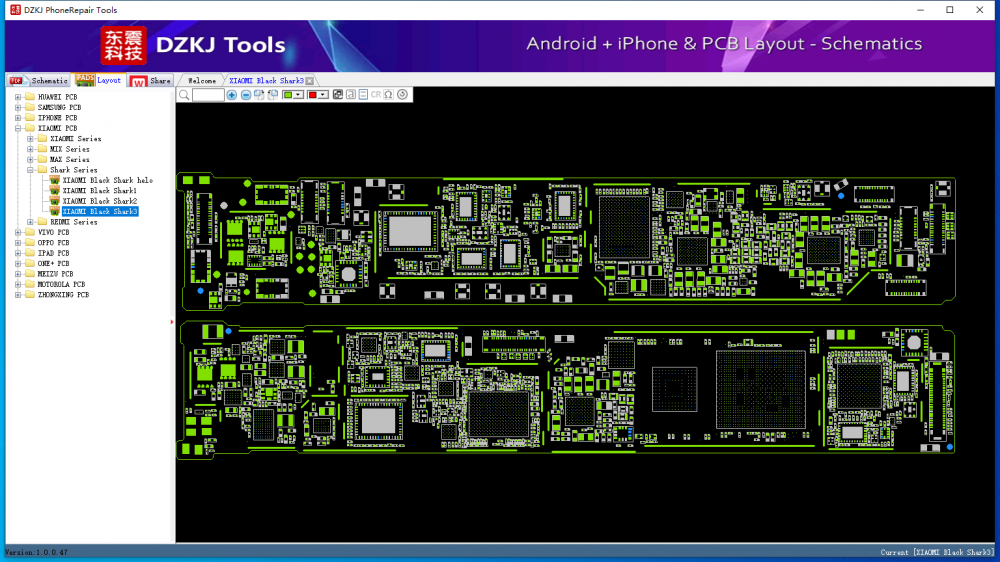Click the overlapping squares layer icon

point(338,95)
